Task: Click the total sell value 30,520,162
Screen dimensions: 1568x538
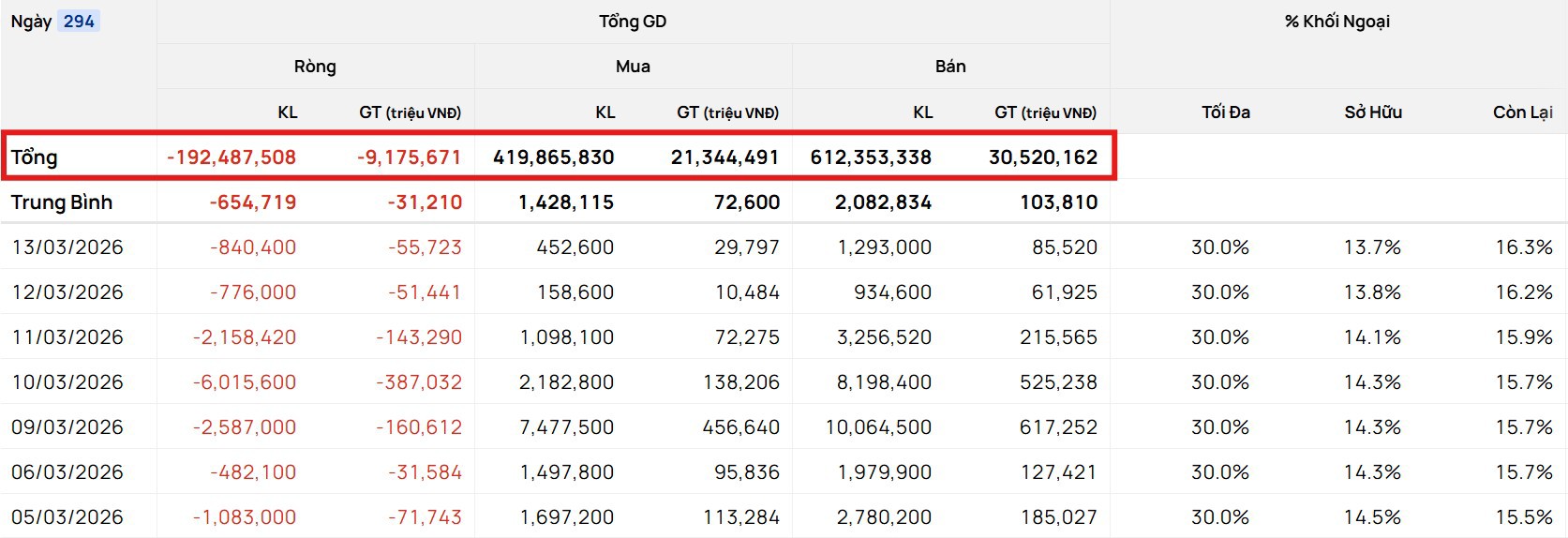Action: pos(1043,157)
